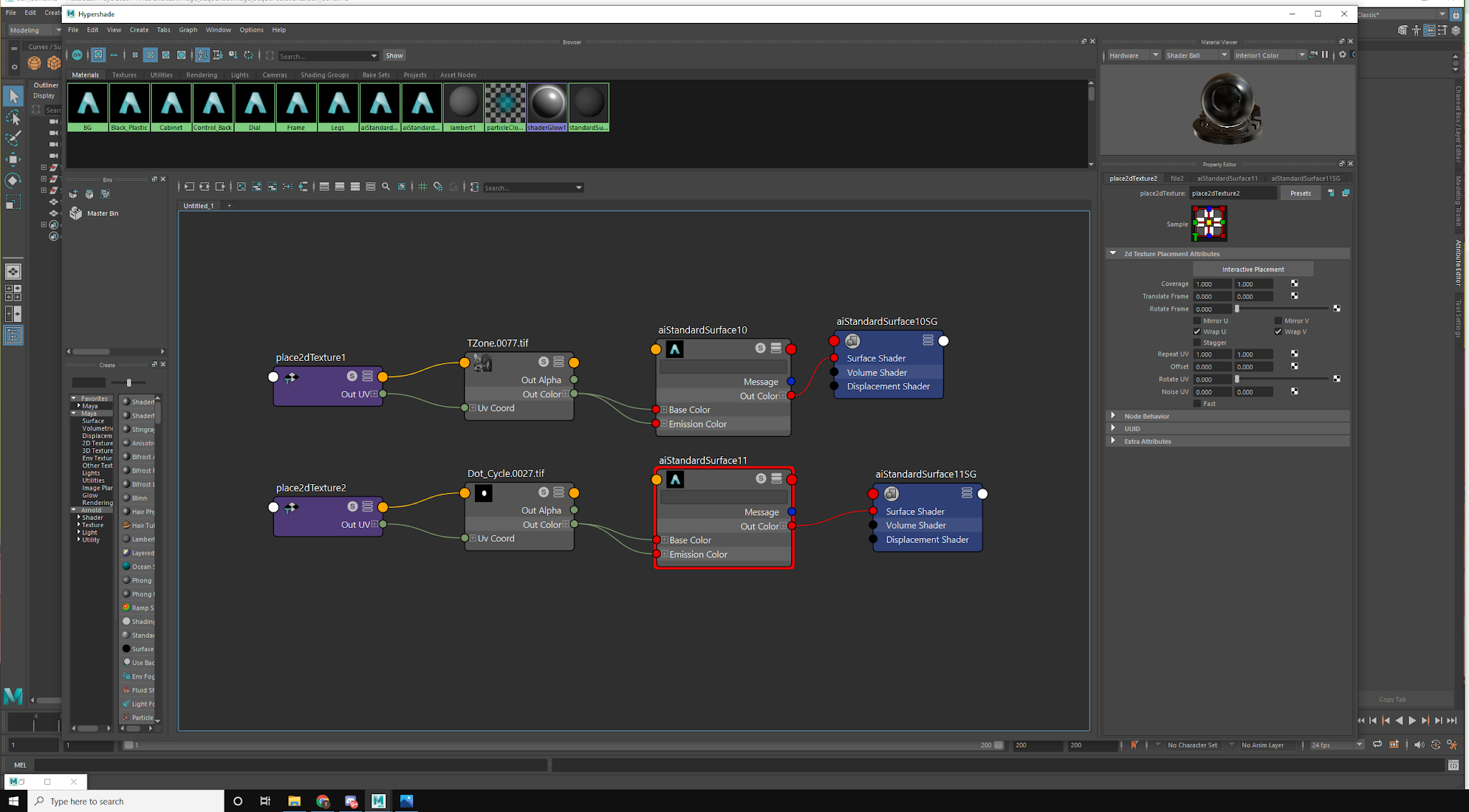Viewport: 1469px width, 812px height.
Task: Open the Graph menu in Hypershade
Action: point(188,29)
